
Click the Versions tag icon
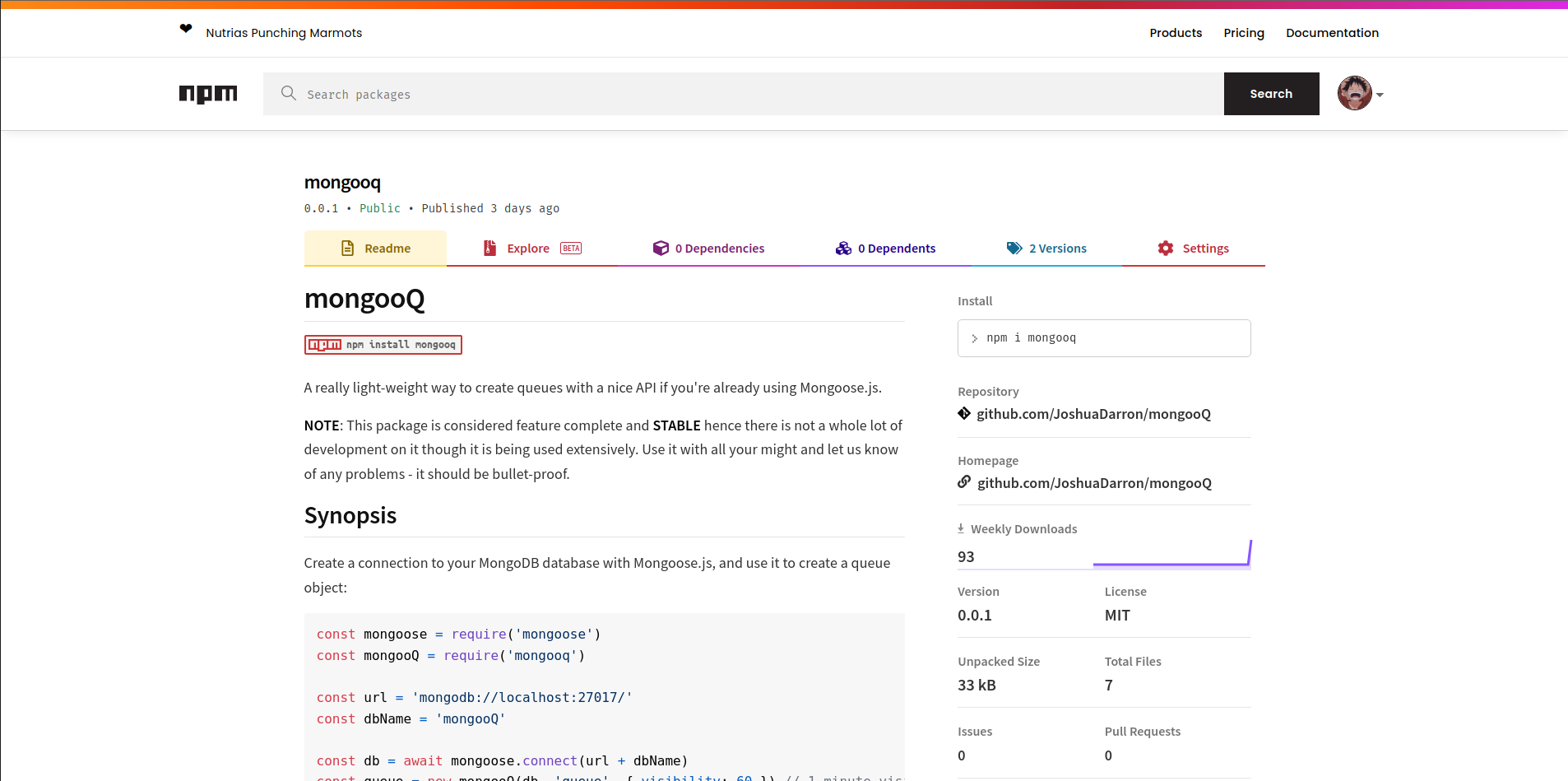[1014, 249]
